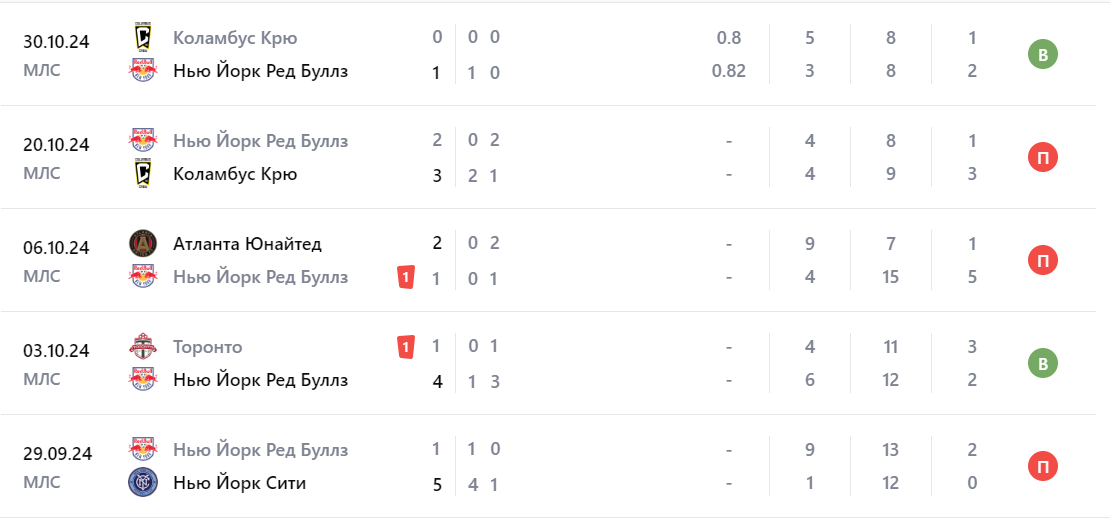Open the Торонто team name link
Image resolution: width=1110 pixels, height=520 pixels.
208,347
